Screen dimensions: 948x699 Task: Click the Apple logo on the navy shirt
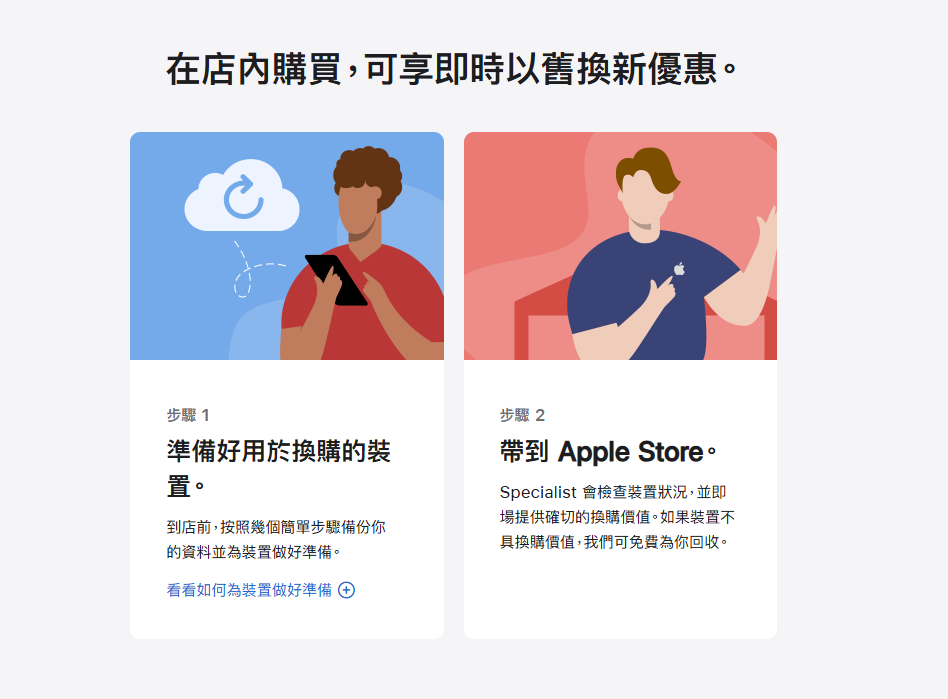(x=680, y=268)
